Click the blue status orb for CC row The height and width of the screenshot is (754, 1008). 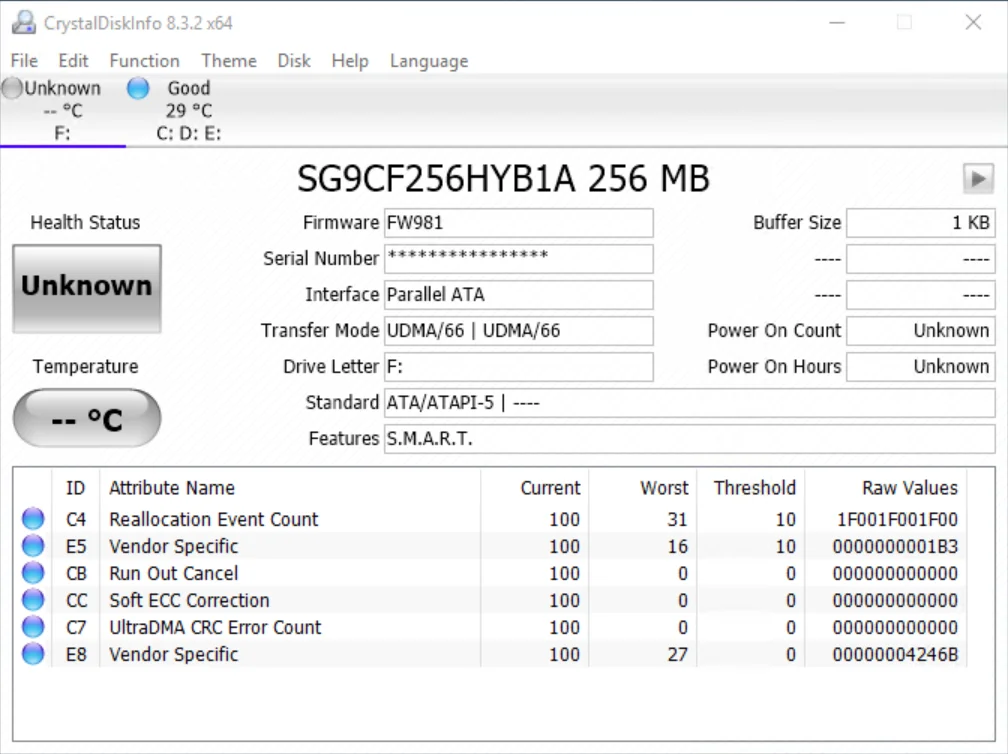coord(33,600)
